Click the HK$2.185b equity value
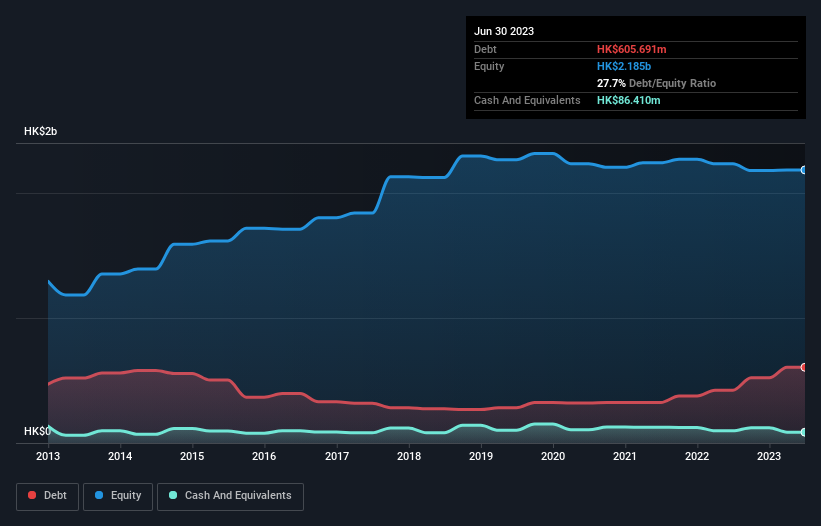Screen dimensions: 821x526 624,66
